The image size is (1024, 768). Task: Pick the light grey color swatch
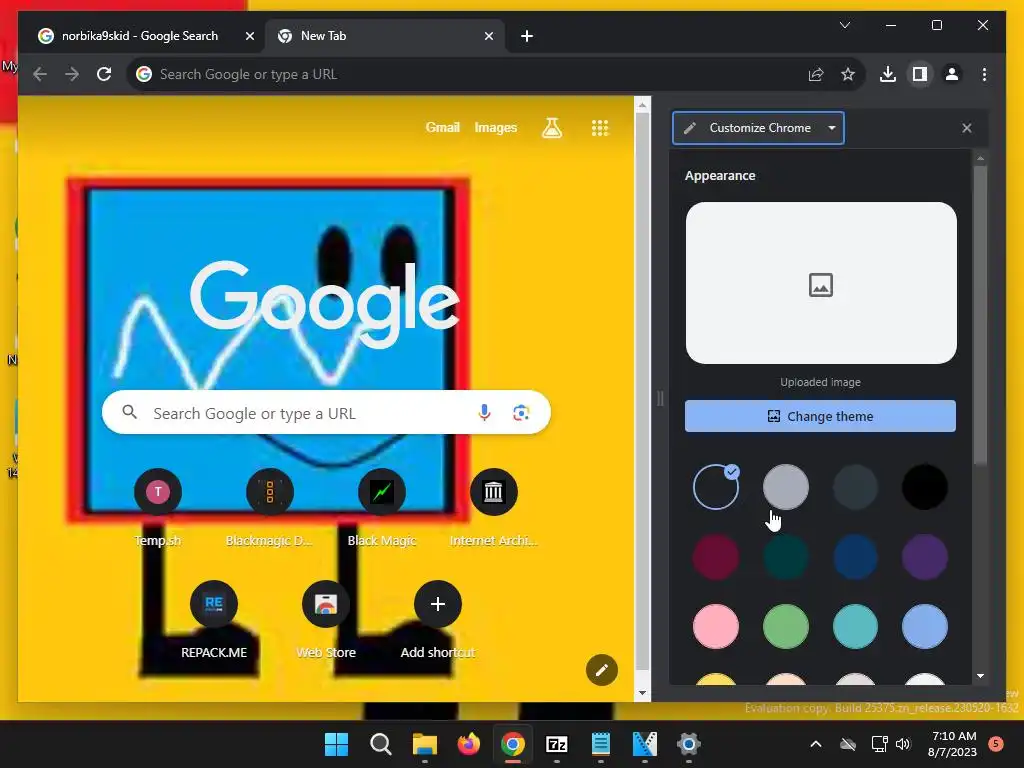(x=786, y=487)
